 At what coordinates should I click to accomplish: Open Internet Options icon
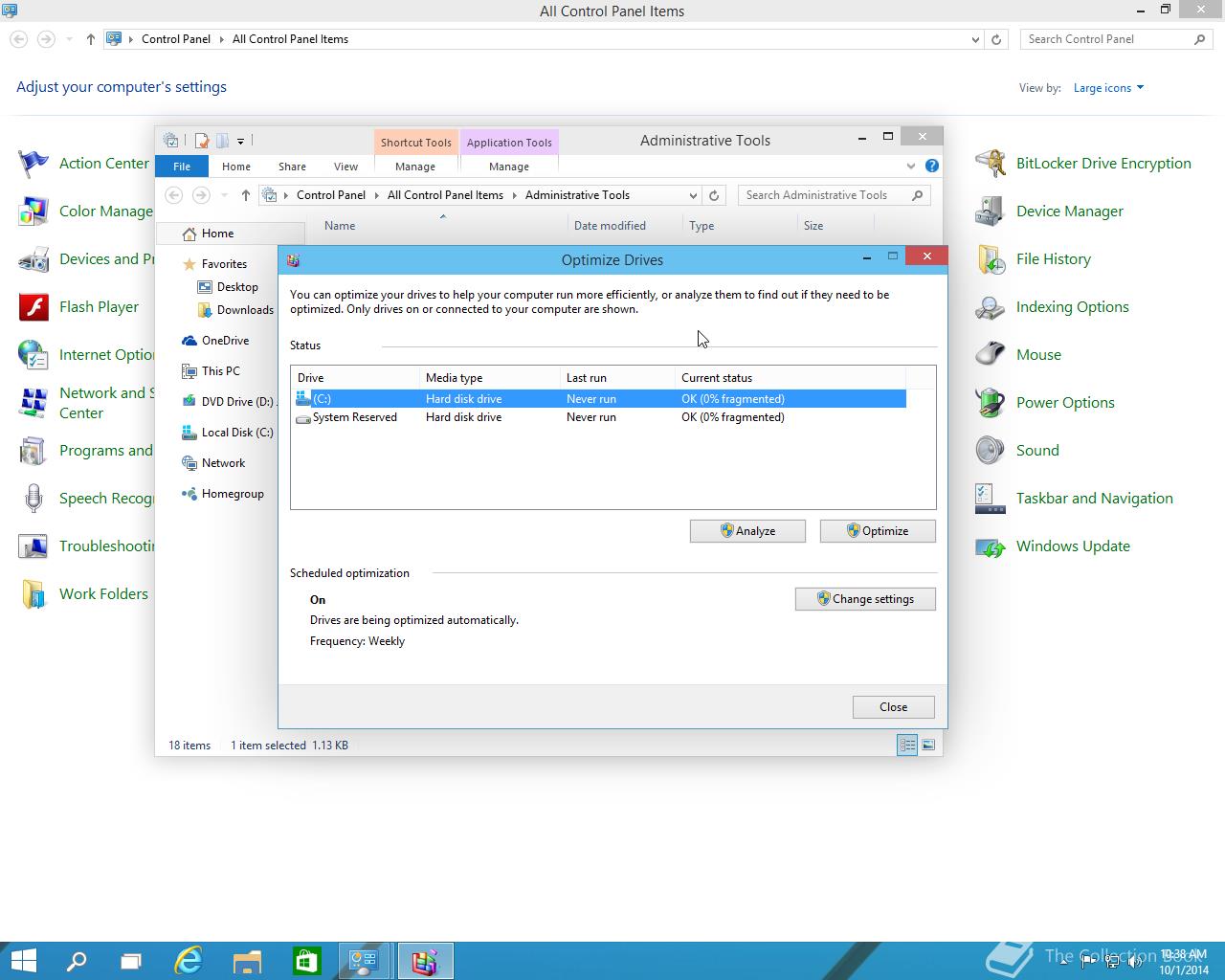point(33,355)
